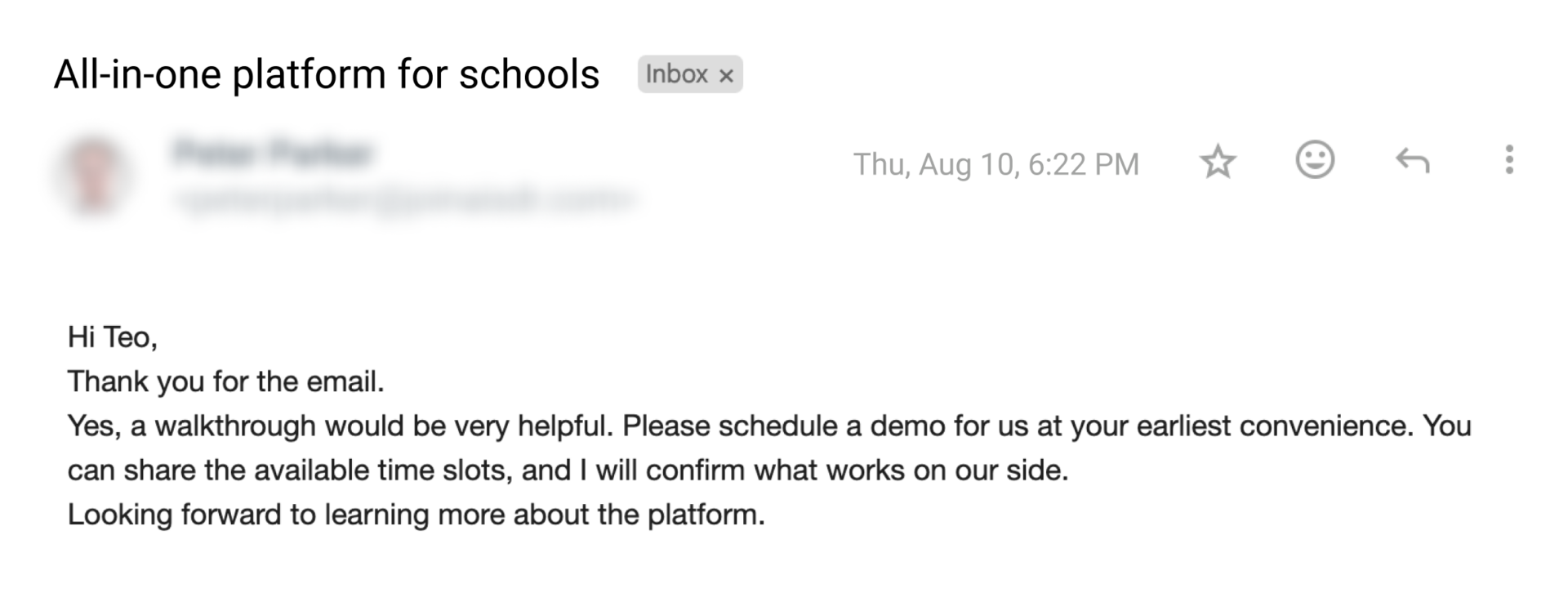Click the line "Thank you for the email."
The image size is (1568, 611).
225,381
